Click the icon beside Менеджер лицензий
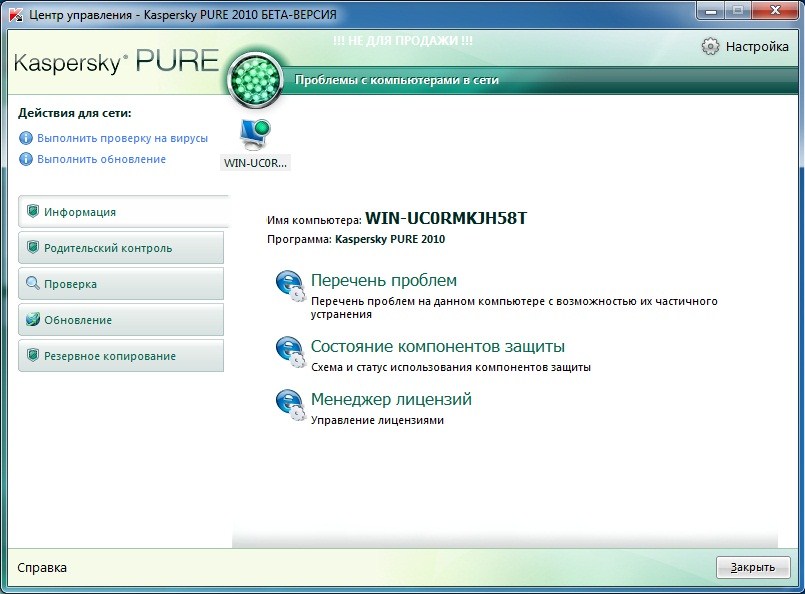Image resolution: width=805 pixels, height=594 pixels. (291, 406)
